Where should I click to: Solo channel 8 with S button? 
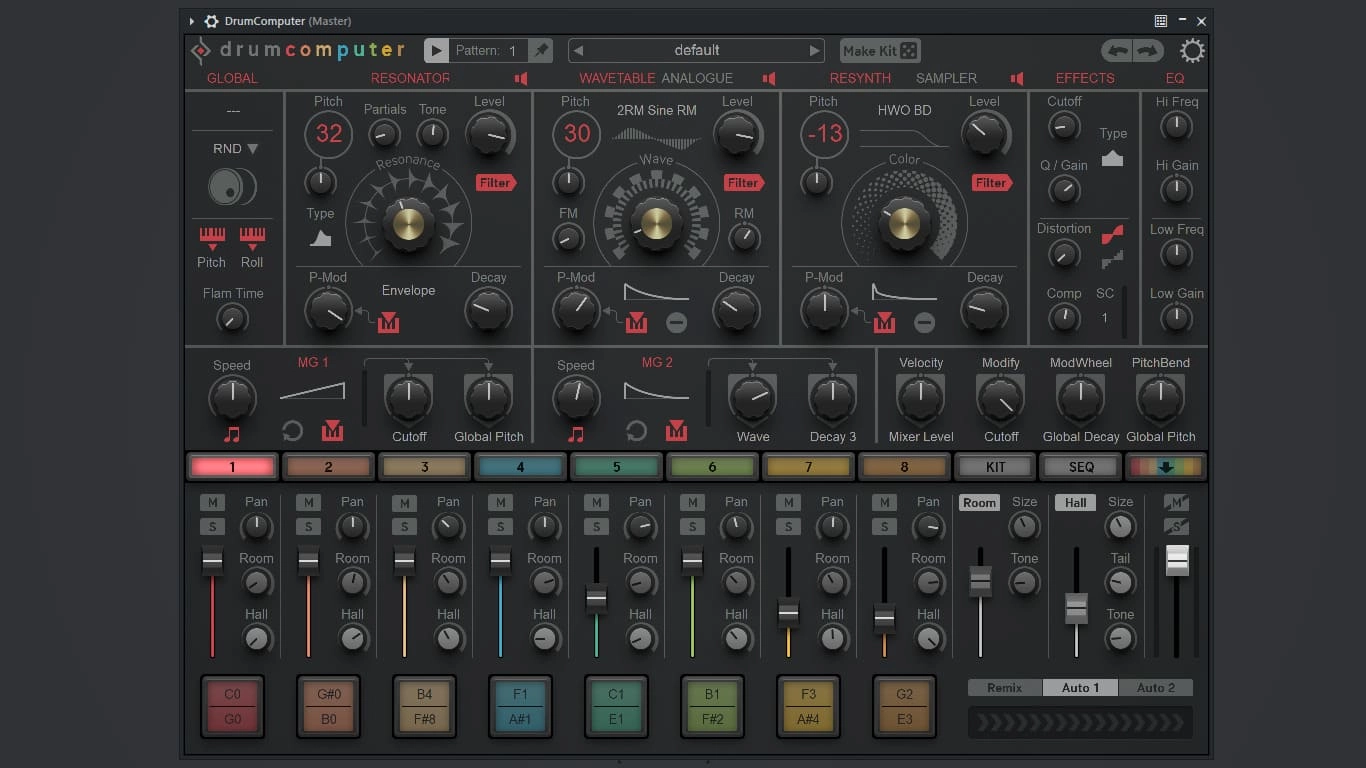click(884, 527)
